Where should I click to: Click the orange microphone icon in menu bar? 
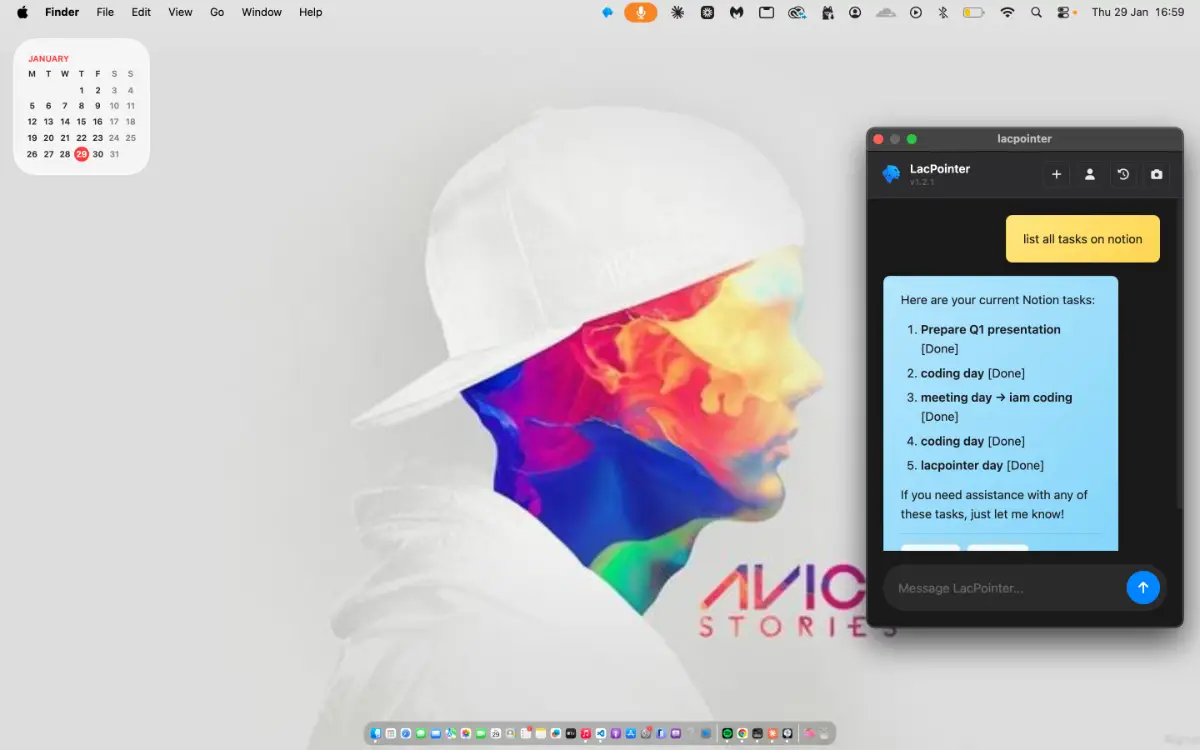tap(641, 12)
